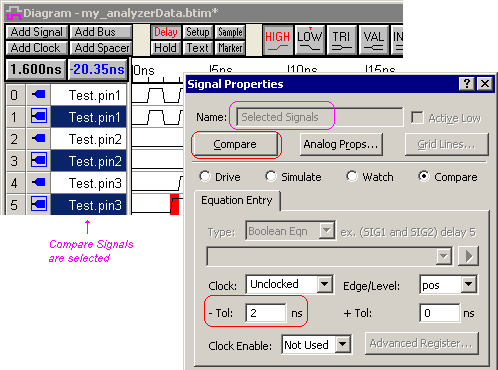Click the compare icon for row 1 Test.pin1
The height and width of the screenshot is (370, 498).
39,117
